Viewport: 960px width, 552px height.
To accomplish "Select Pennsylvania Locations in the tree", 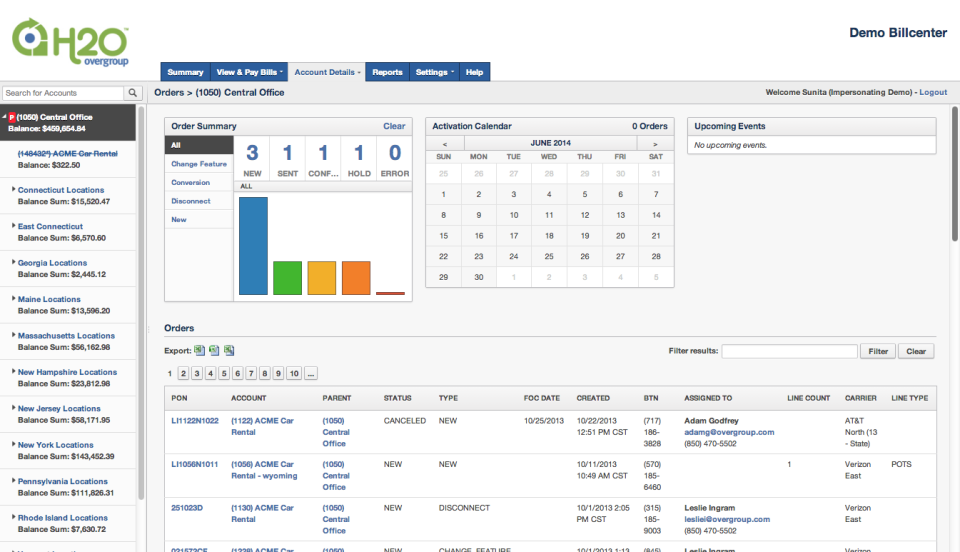I will (x=62, y=482).
